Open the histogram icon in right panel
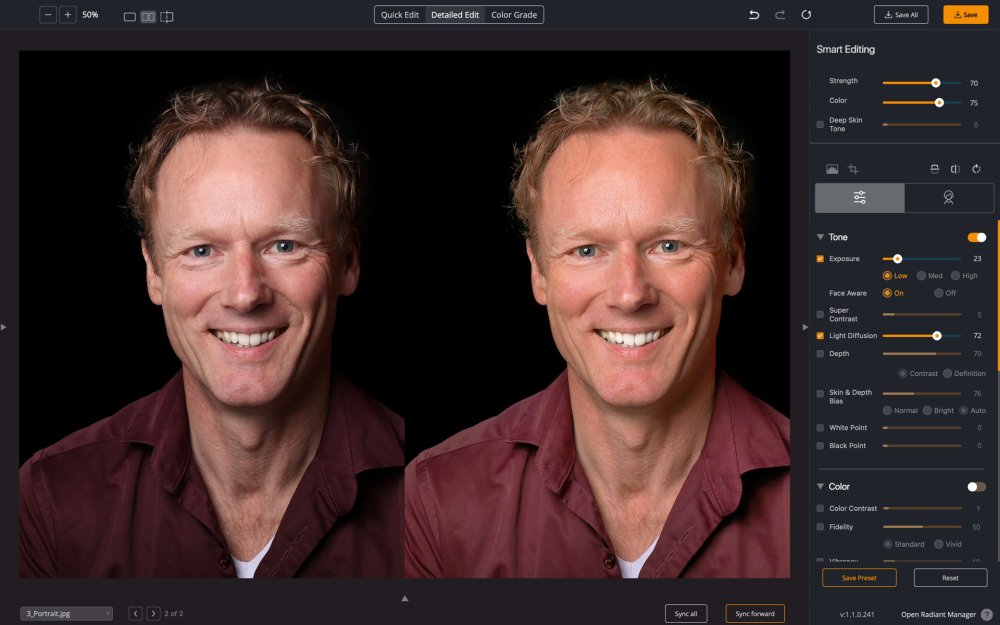This screenshot has height=625, width=1000. [832, 169]
